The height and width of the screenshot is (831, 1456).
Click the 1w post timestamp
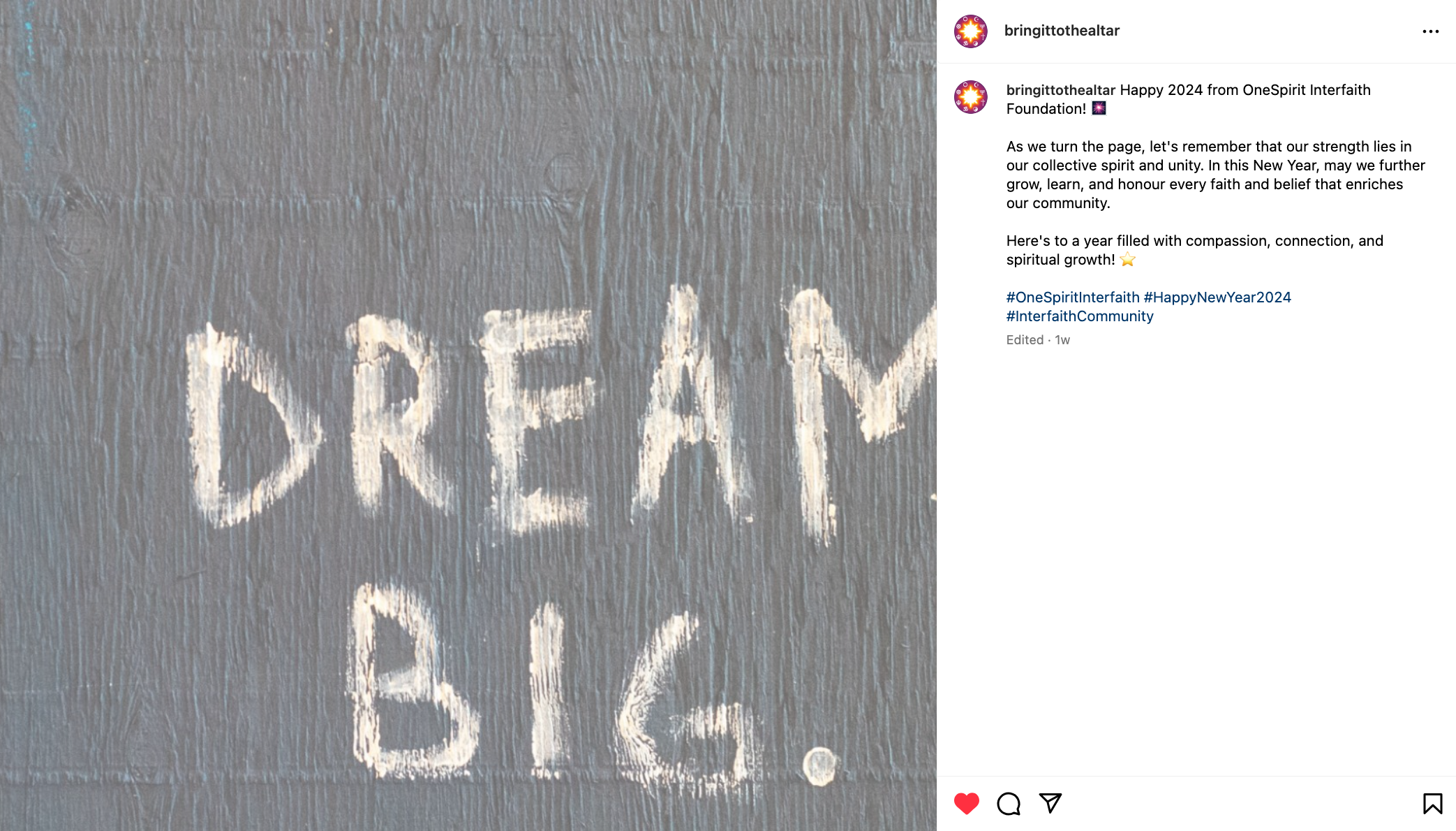pos(1062,340)
